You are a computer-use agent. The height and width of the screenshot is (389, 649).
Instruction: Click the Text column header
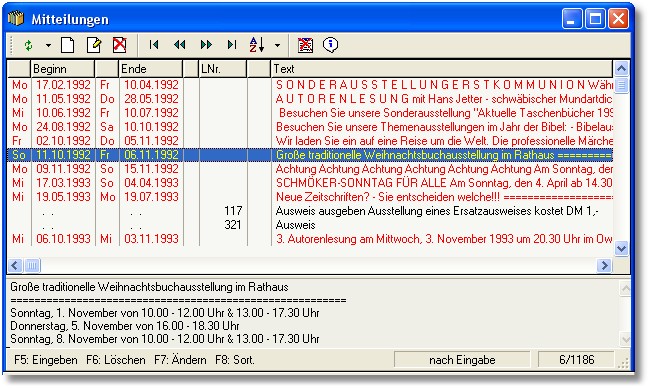(442, 69)
